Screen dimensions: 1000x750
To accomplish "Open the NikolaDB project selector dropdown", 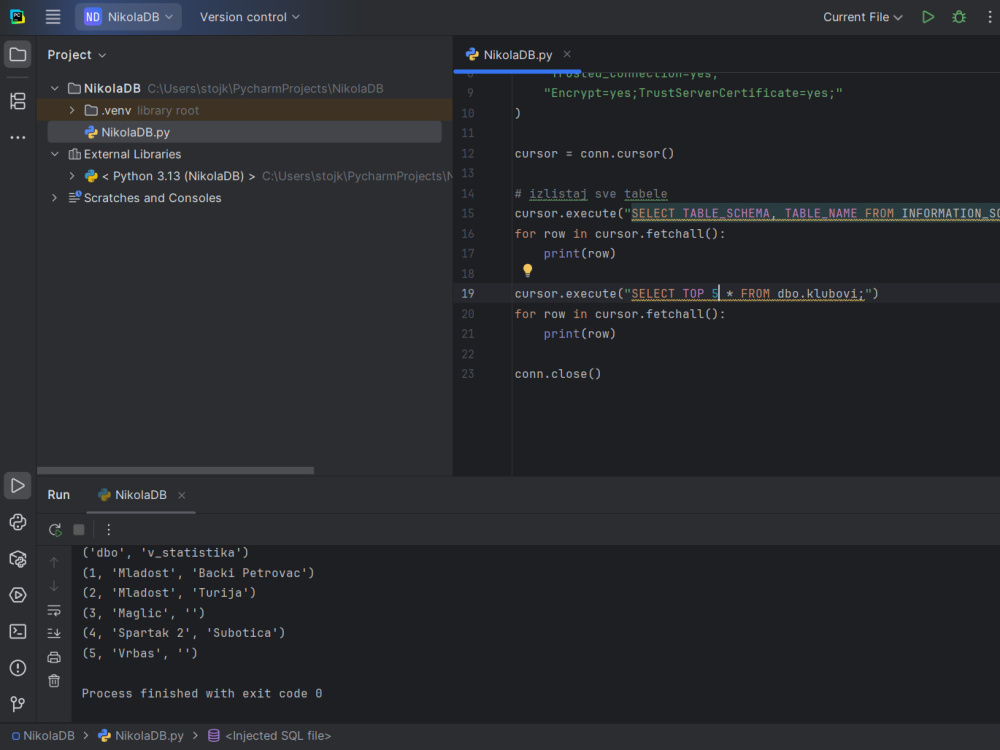I will coord(128,17).
